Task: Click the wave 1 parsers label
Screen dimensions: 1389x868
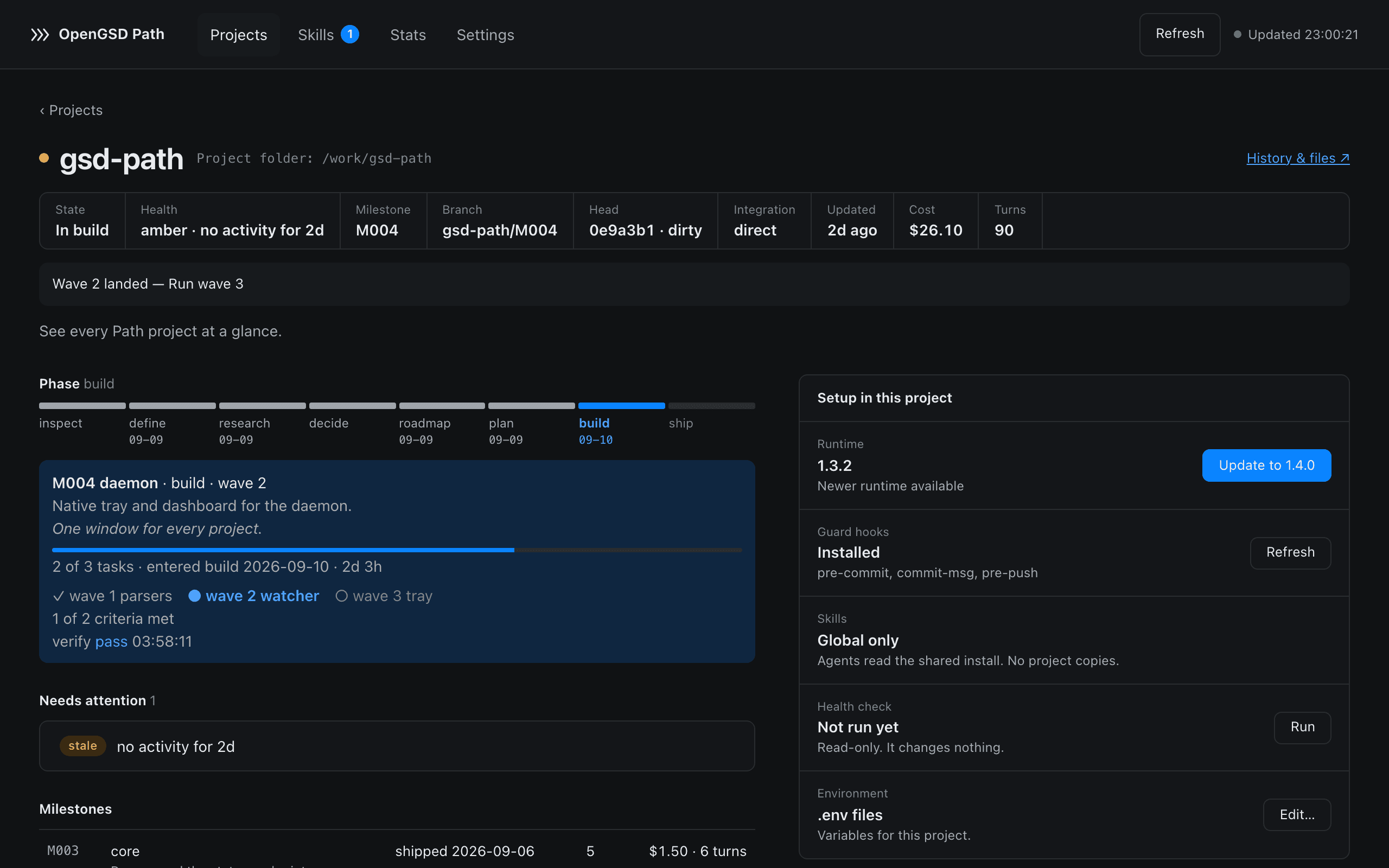Action: coord(120,596)
